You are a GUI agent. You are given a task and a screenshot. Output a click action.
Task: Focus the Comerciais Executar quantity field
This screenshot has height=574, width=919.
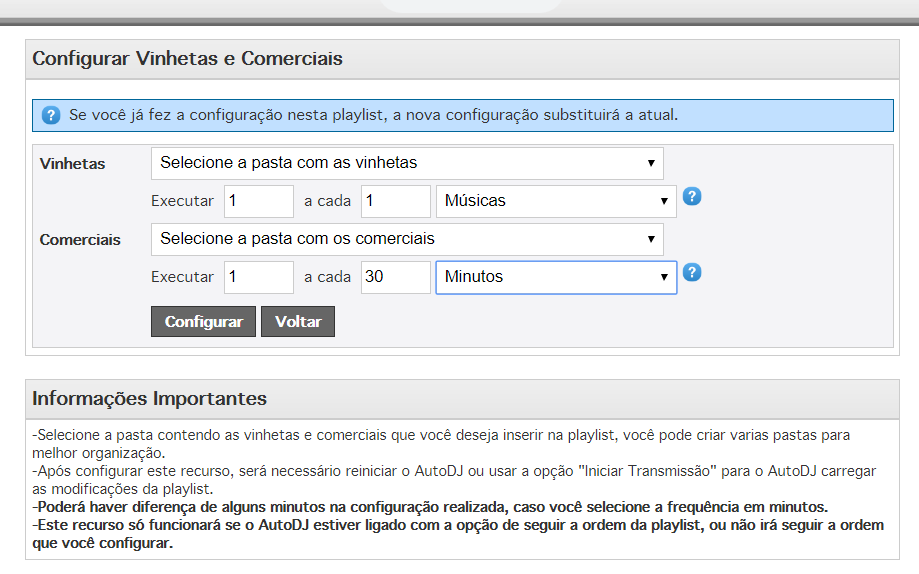coord(258,277)
